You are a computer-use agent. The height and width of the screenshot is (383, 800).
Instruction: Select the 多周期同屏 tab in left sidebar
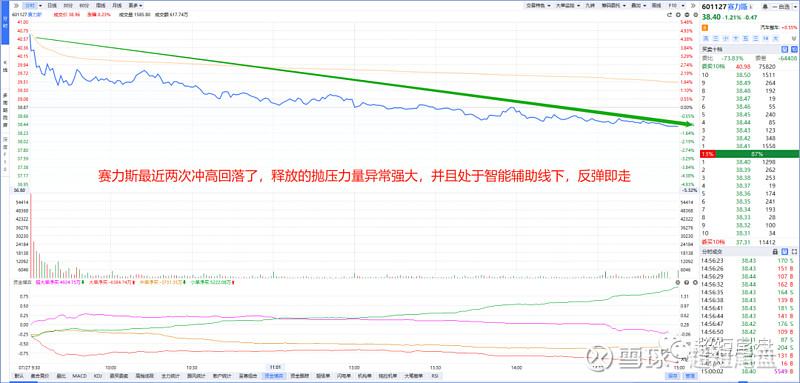point(6,109)
